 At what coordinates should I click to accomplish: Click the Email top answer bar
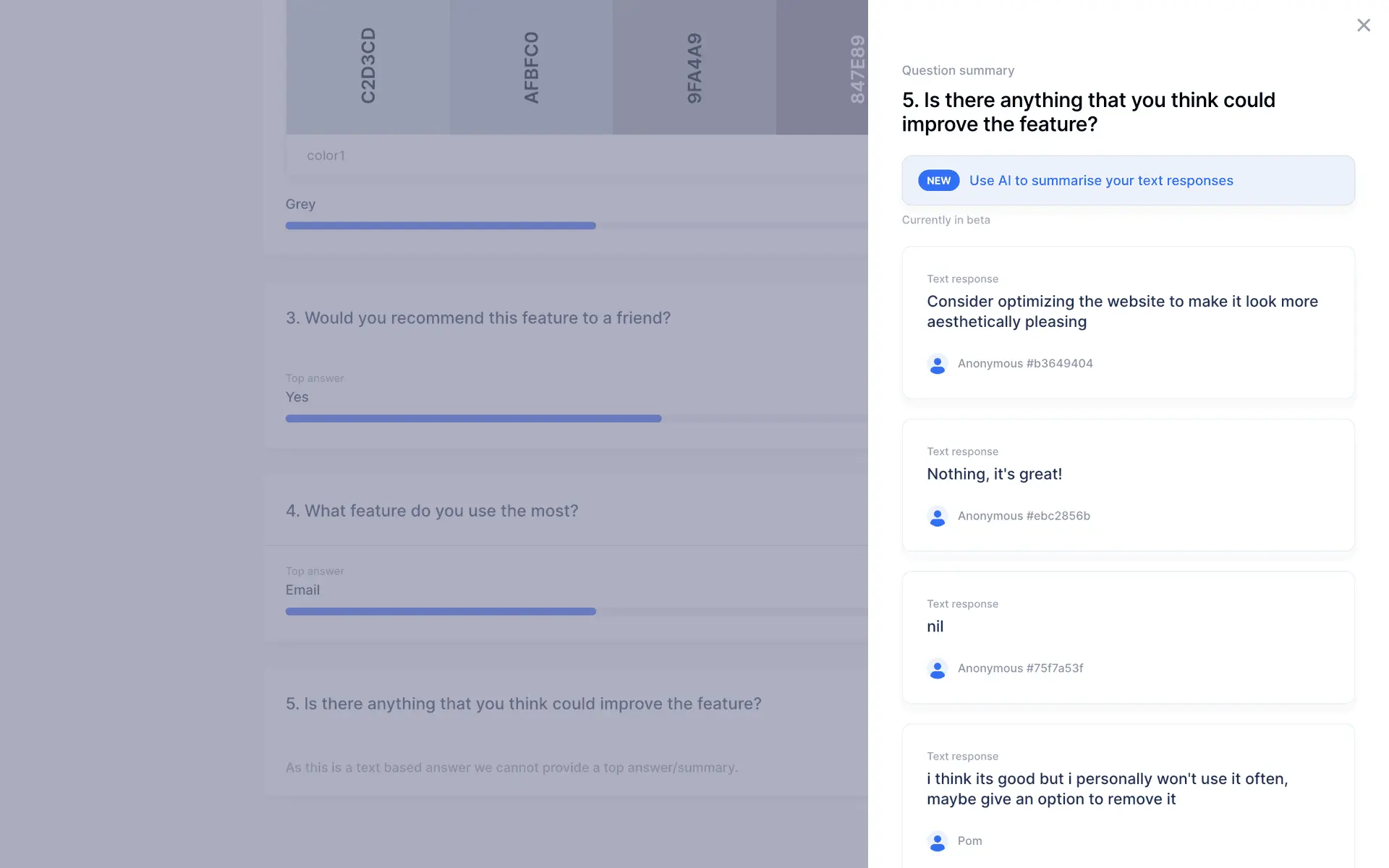[441, 612]
